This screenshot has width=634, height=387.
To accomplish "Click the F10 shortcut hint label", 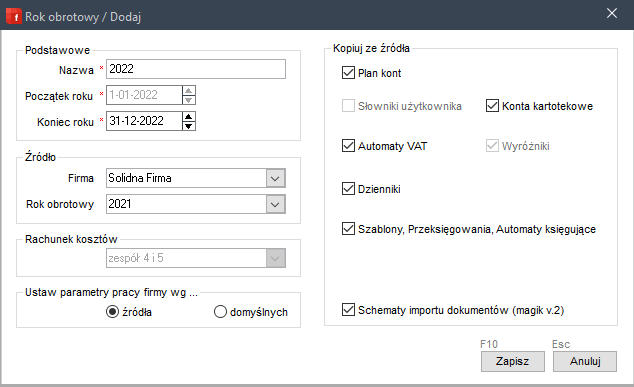I will (489, 344).
